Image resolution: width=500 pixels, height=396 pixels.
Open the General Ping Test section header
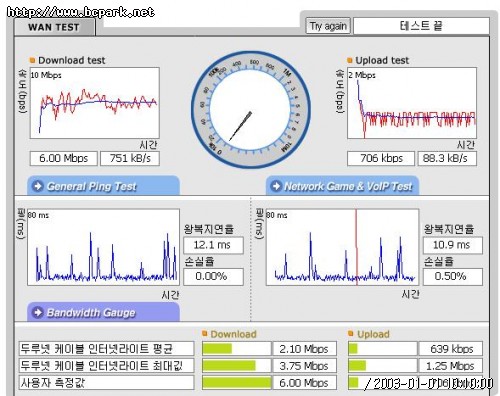tap(103, 186)
